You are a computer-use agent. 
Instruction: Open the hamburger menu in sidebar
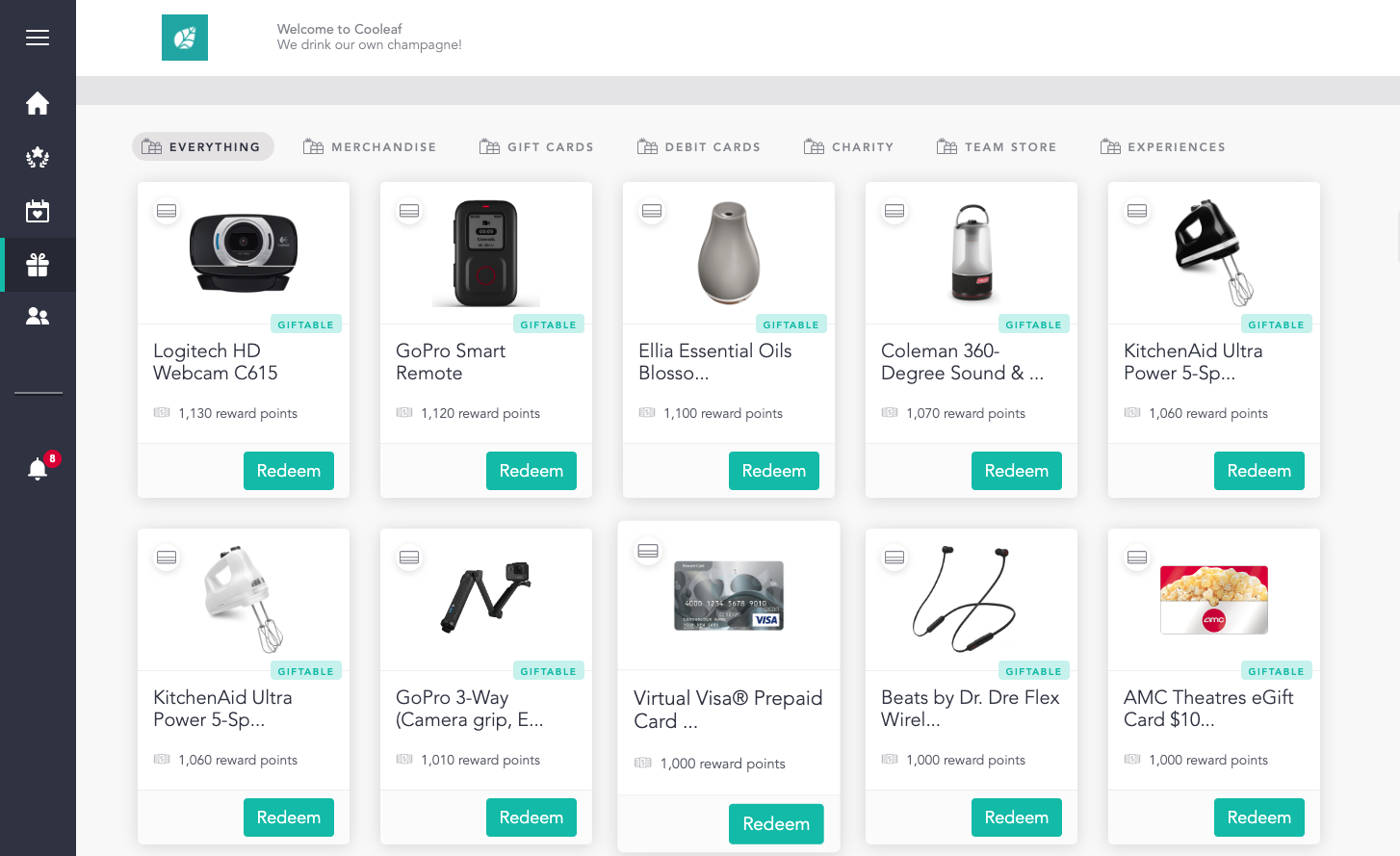[38, 38]
